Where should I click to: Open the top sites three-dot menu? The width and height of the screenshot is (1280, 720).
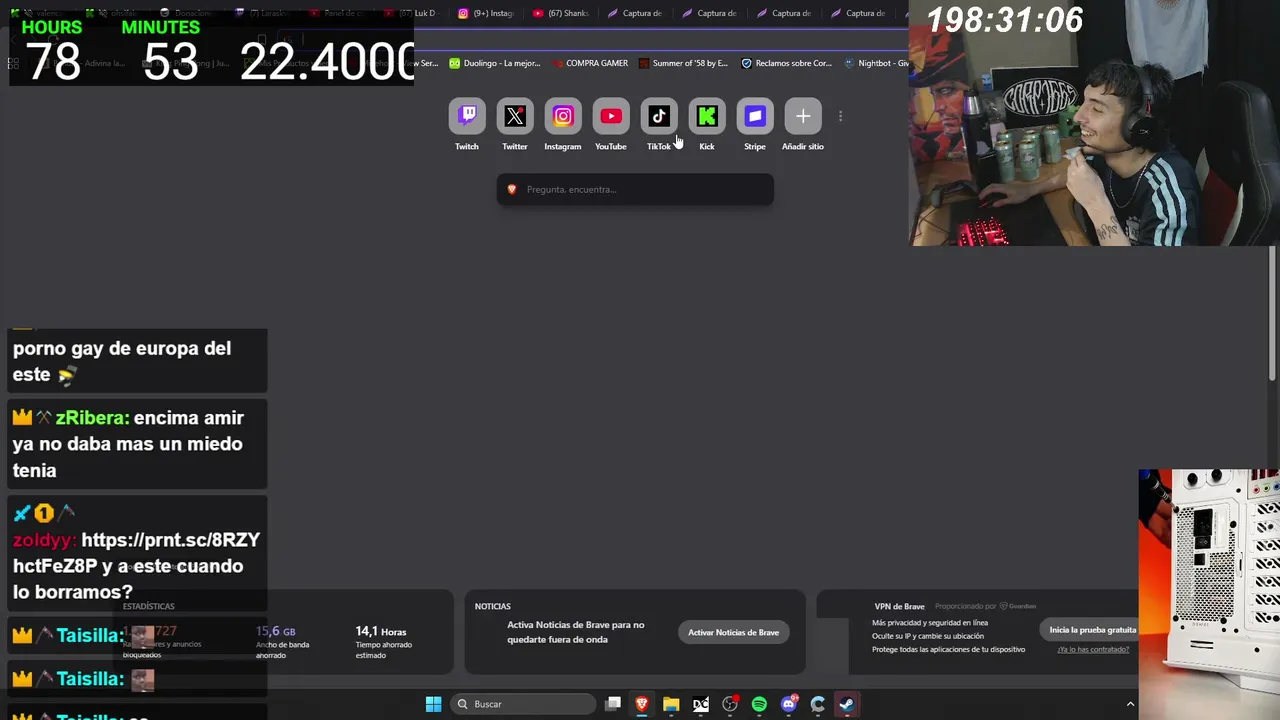click(x=840, y=116)
